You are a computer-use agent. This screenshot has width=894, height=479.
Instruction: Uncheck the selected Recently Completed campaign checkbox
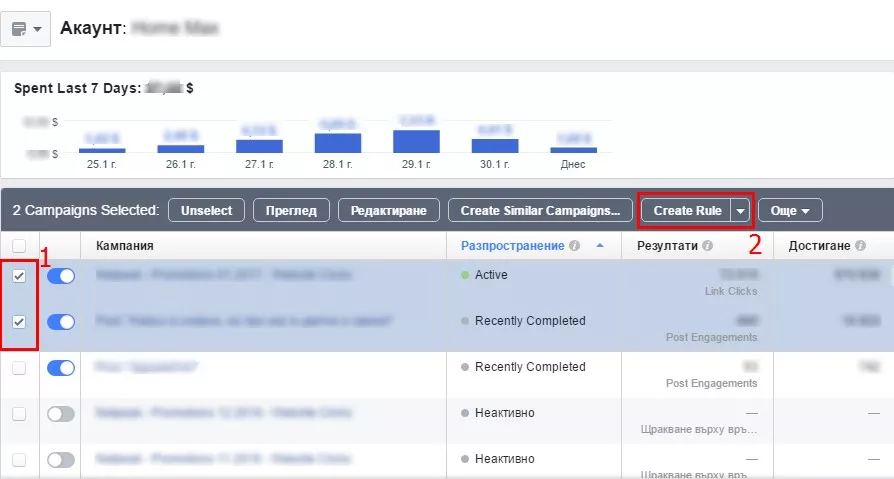click(x=19, y=322)
